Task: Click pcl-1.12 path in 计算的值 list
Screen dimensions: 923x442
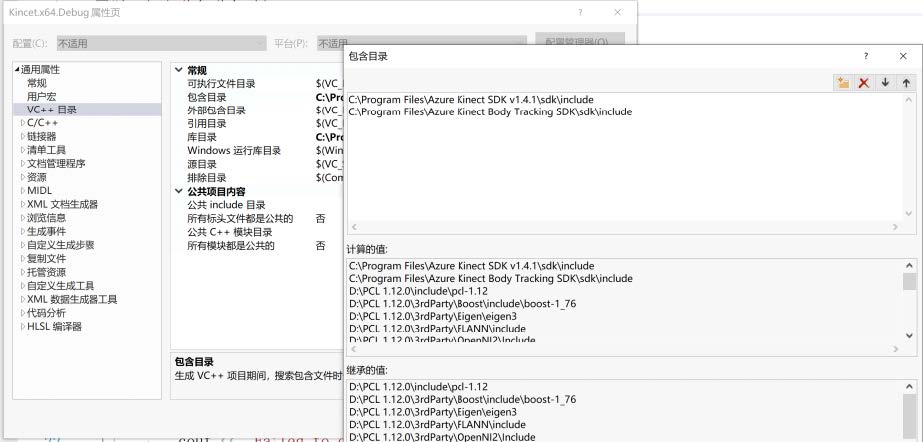Action: click(x=419, y=291)
